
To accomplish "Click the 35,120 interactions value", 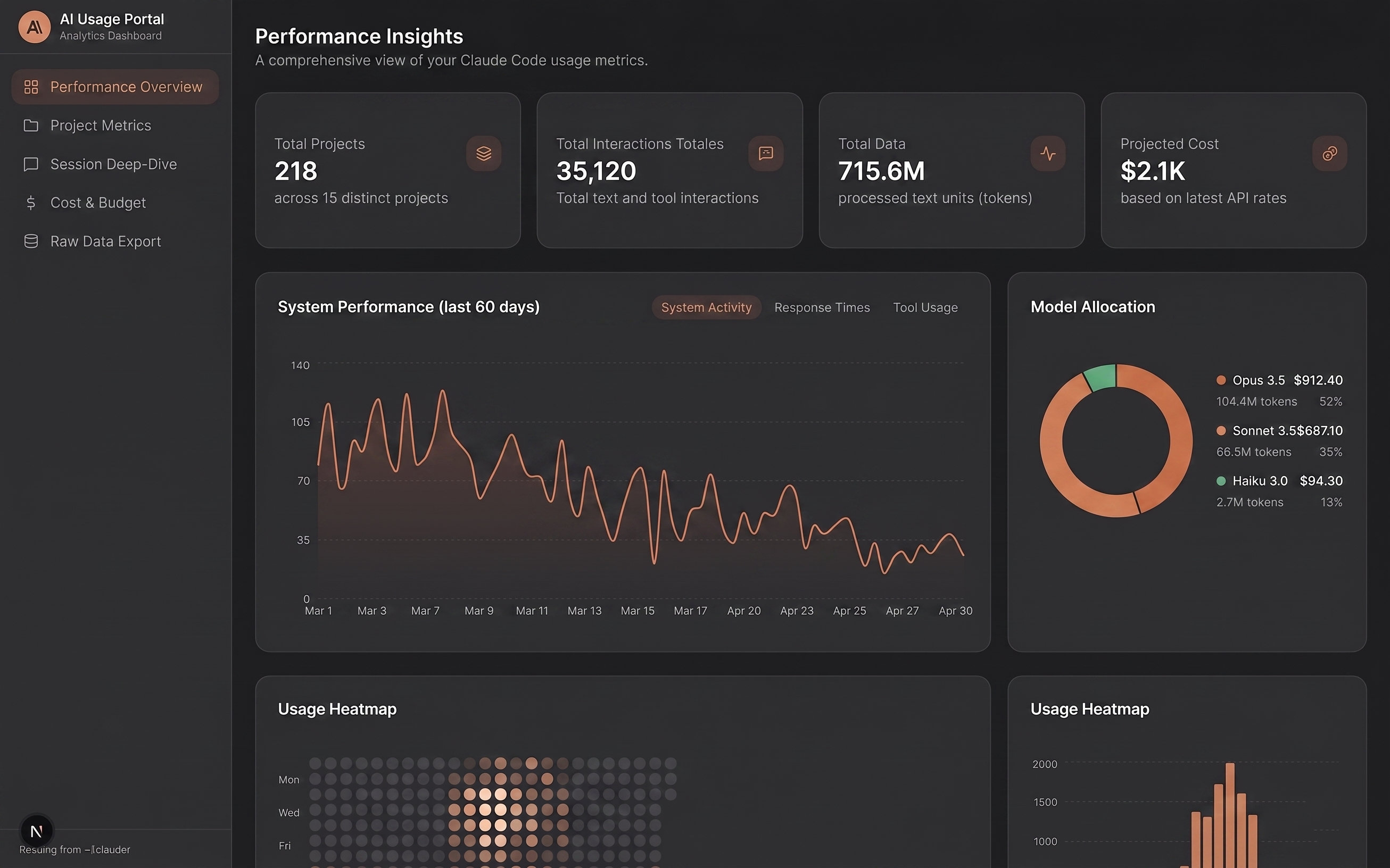I will point(596,171).
